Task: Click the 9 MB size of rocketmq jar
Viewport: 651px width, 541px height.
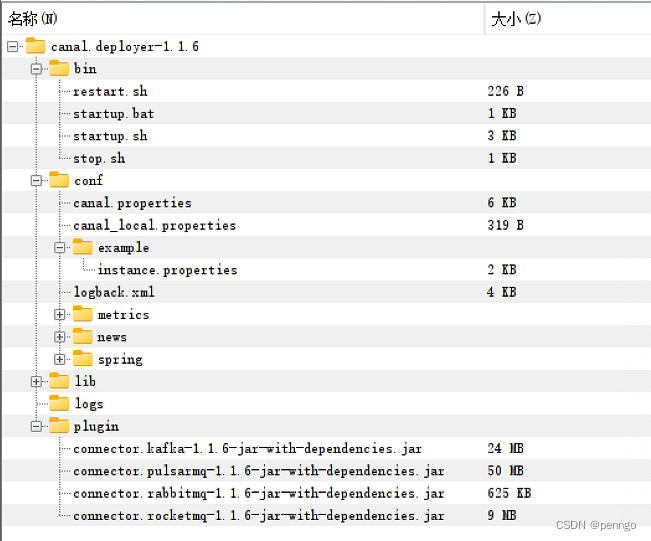Action: (x=502, y=516)
